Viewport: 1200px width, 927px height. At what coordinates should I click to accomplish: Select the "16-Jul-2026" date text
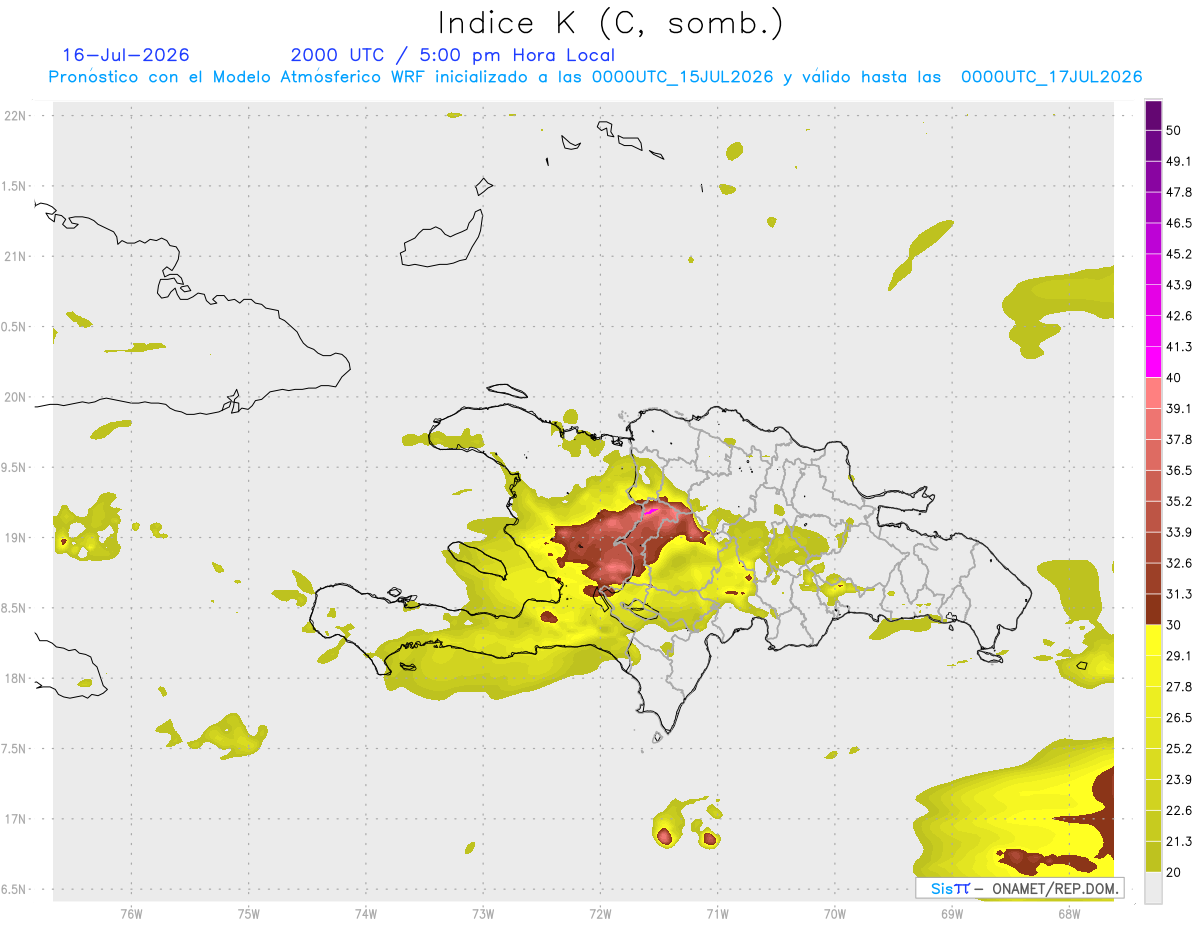click(x=126, y=55)
